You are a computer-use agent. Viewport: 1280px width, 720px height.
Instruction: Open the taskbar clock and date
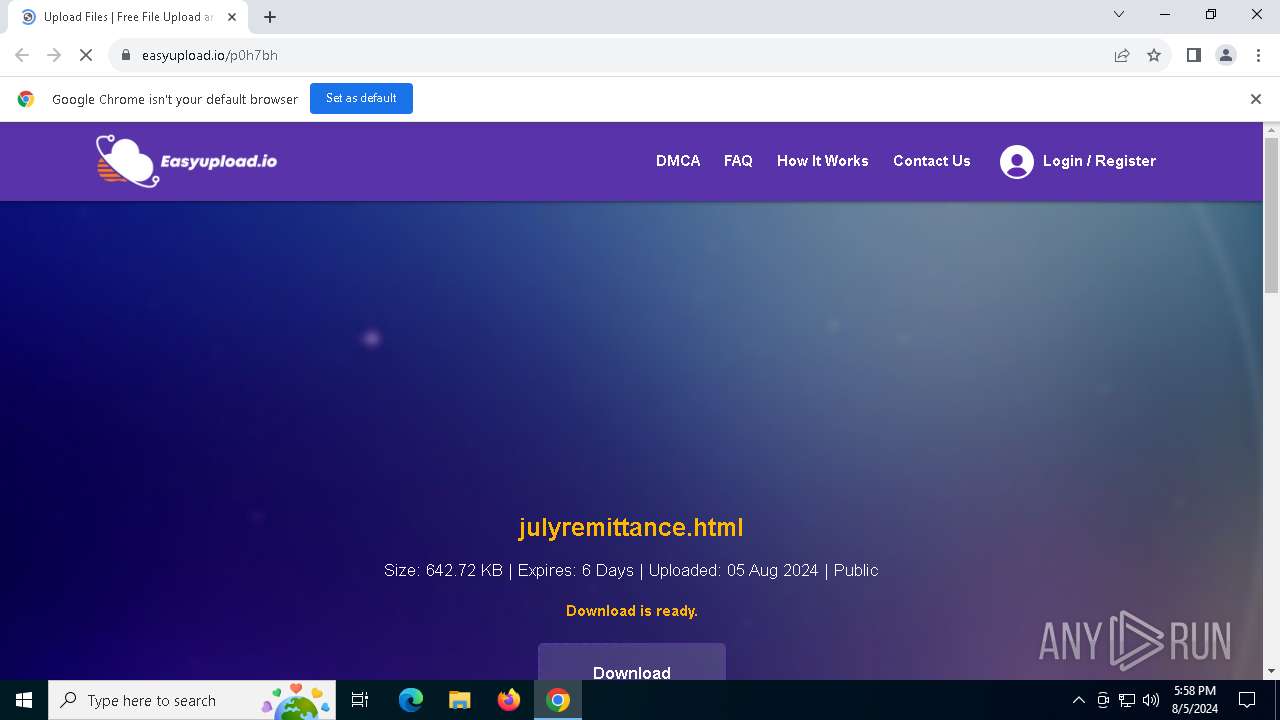click(x=1195, y=700)
